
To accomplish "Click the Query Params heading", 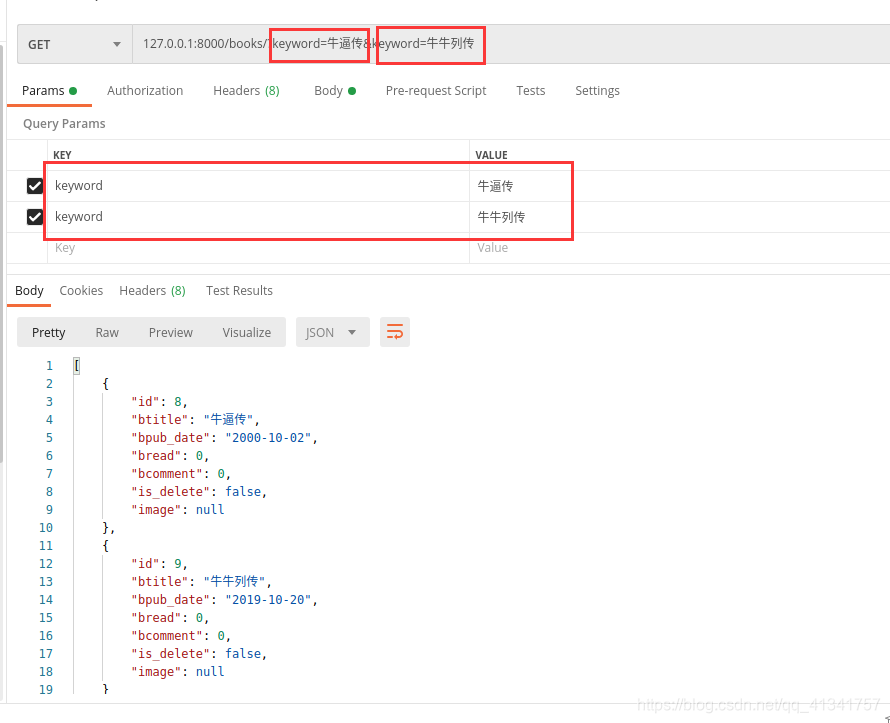I will 64,124.
